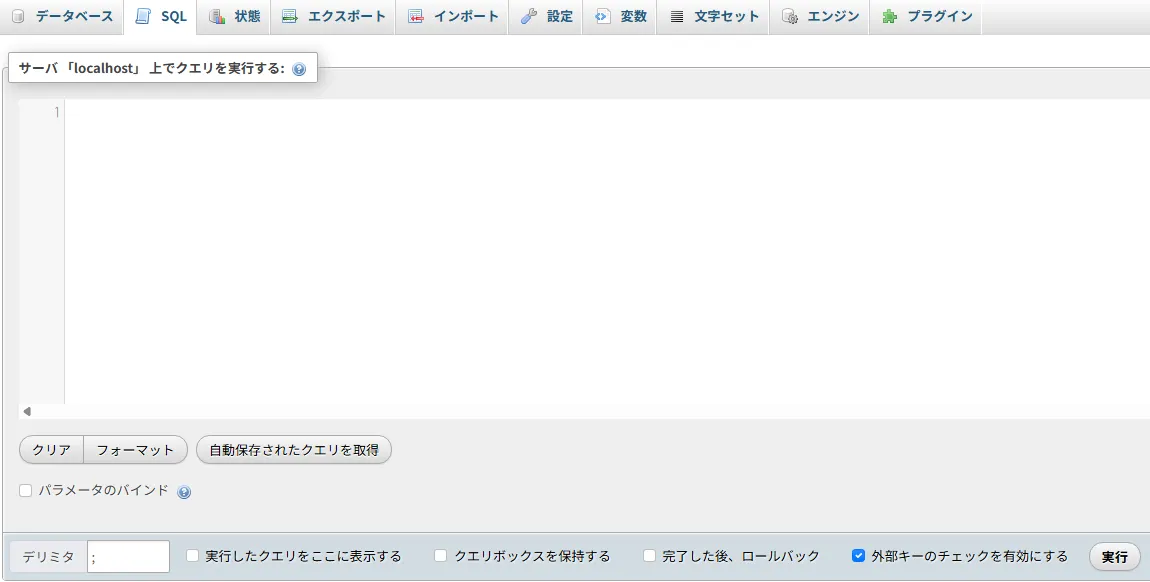Open the エンジン tab
1150x582 pixels.
point(821,17)
